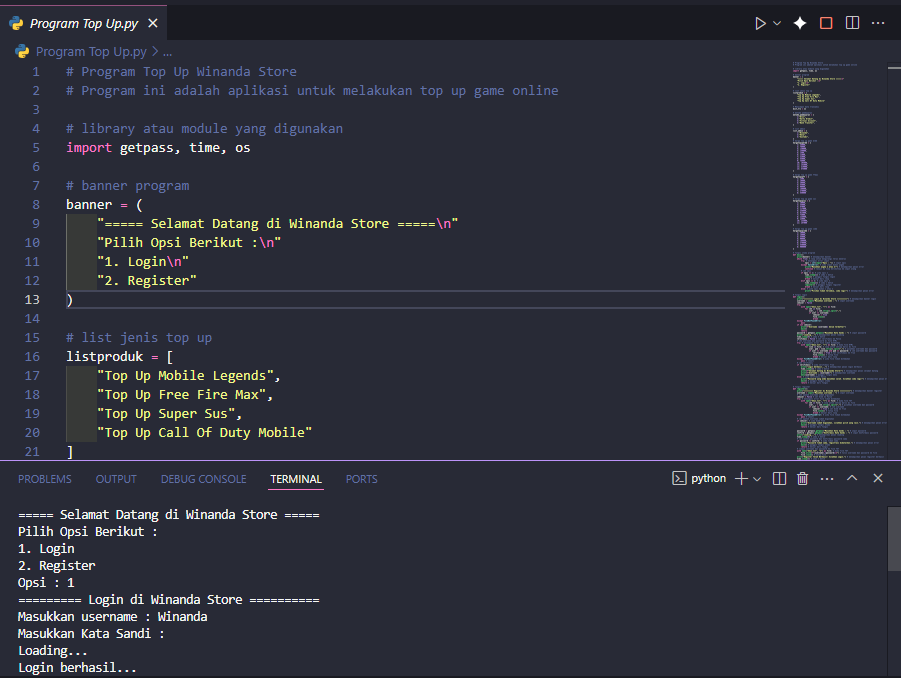Viewport: 901px width, 678px height.
Task: Click "Pilih Opsi Berikut" string in editor
Action: pyautogui.click(x=189, y=242)
